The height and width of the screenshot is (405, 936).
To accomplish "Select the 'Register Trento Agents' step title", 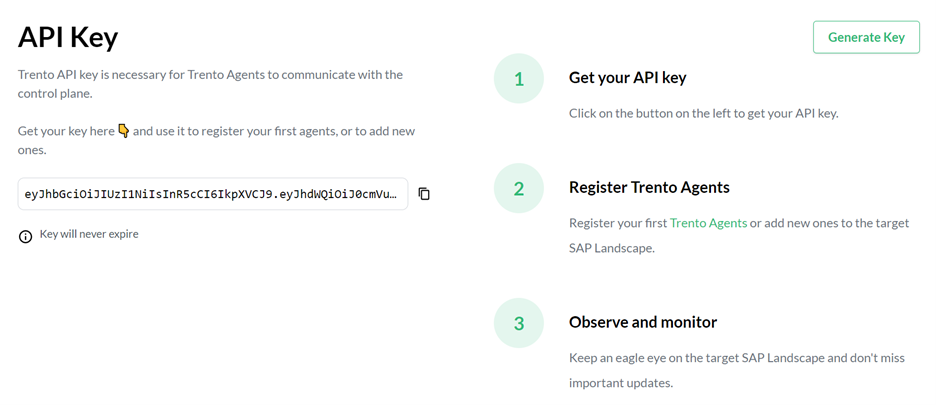I will tap(649, 187).
